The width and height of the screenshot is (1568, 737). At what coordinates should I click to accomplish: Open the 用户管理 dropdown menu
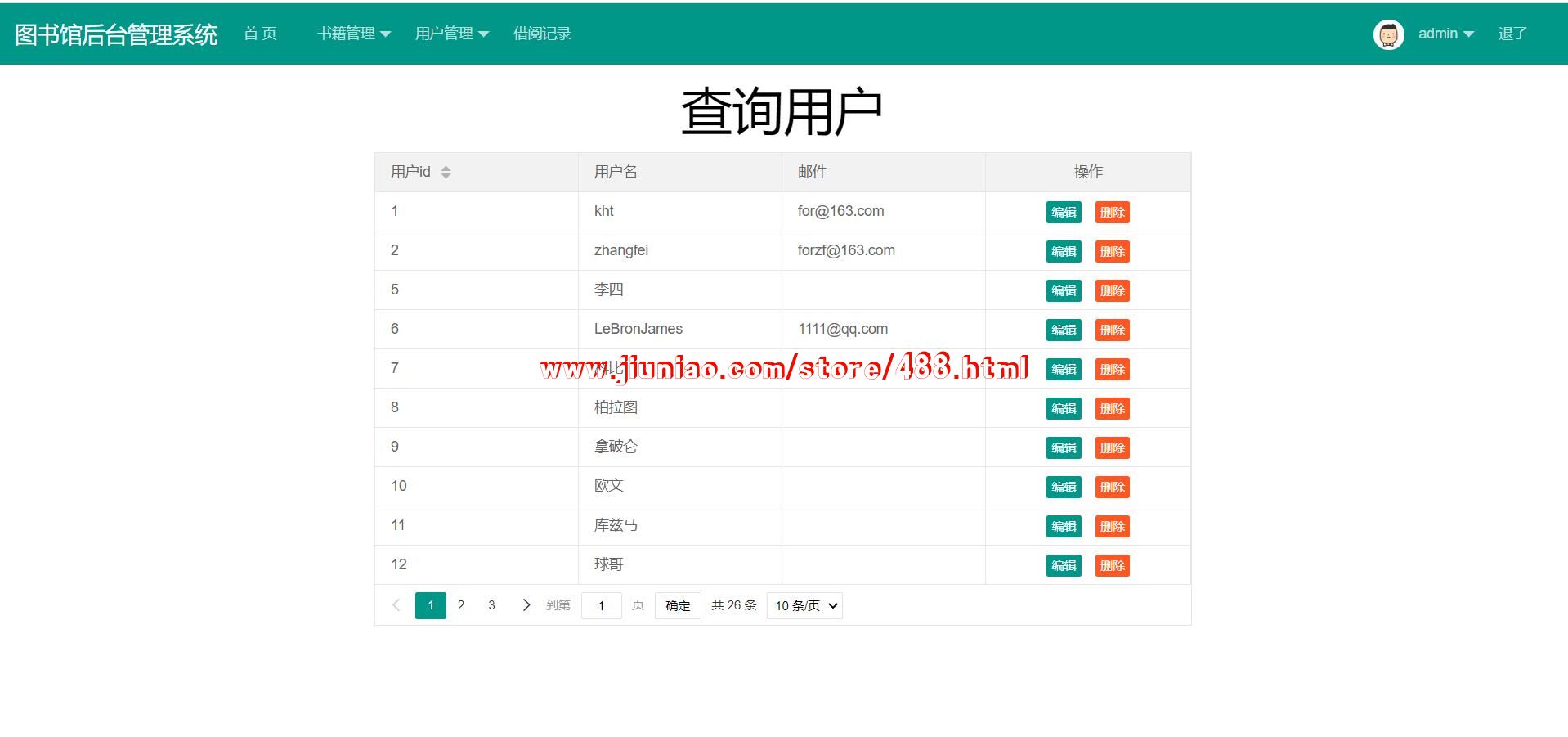(451, 34)
